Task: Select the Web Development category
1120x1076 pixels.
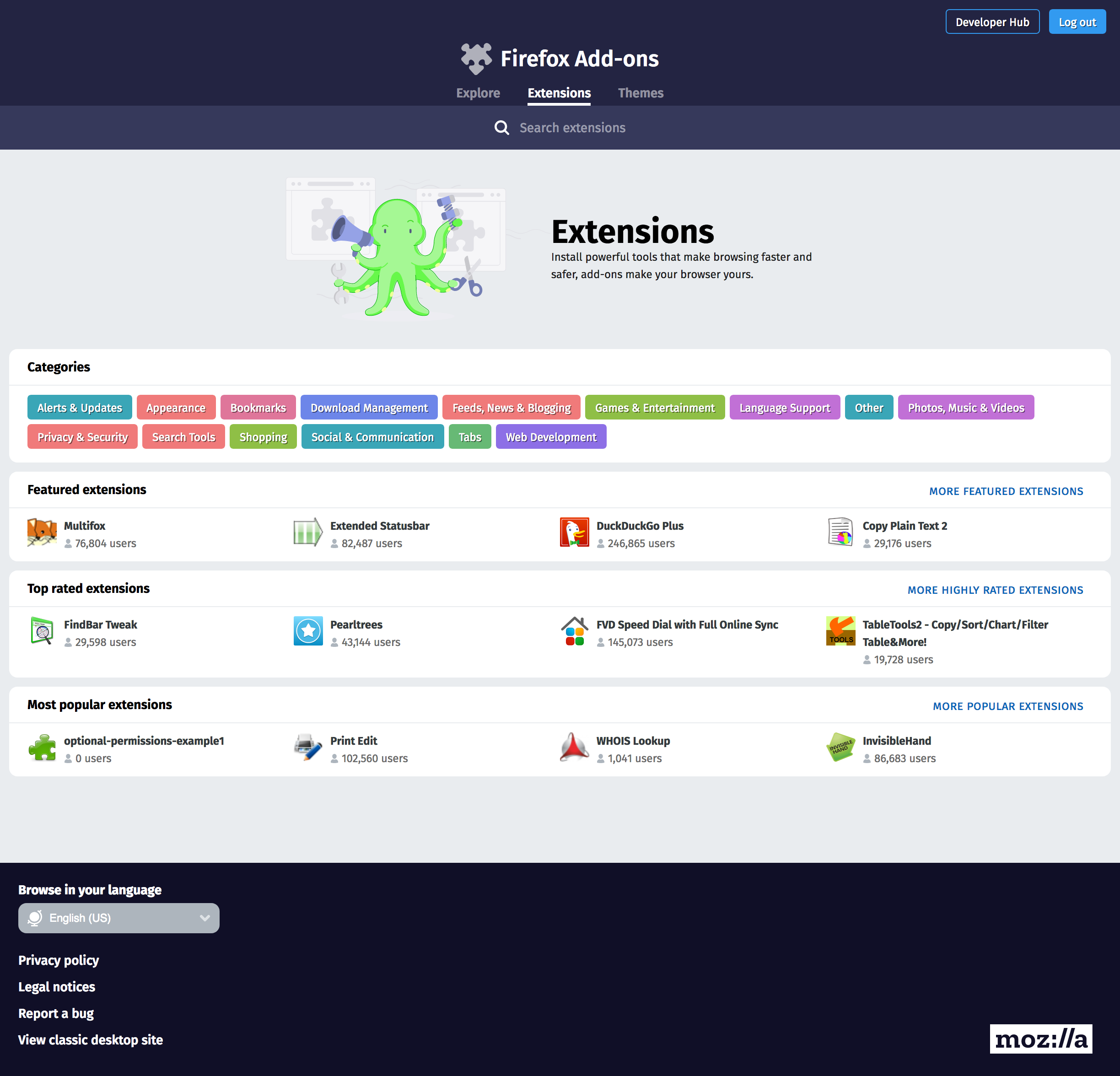Action: 551,436
